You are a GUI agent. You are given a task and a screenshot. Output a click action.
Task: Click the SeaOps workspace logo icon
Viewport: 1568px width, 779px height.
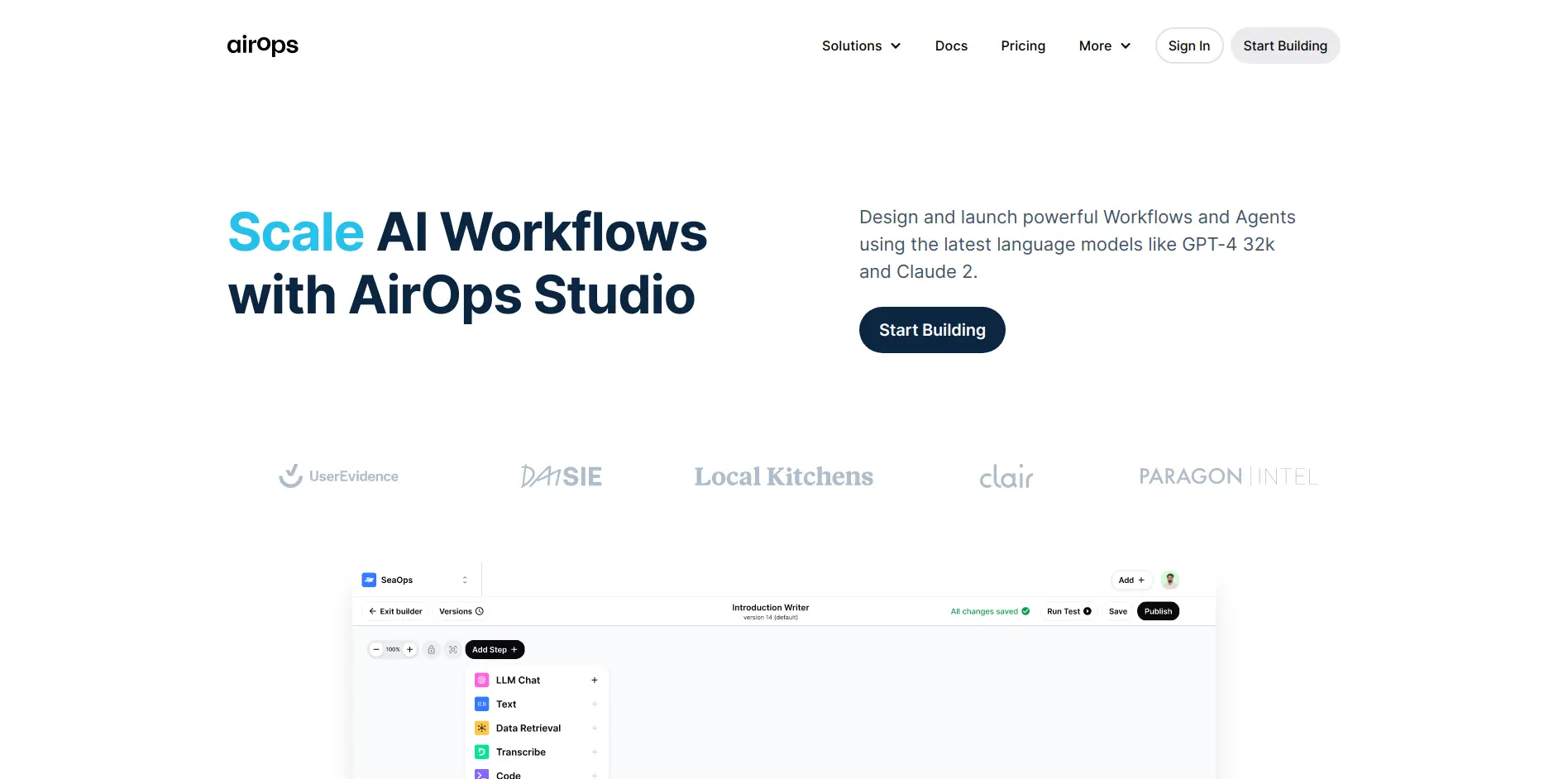369,579
